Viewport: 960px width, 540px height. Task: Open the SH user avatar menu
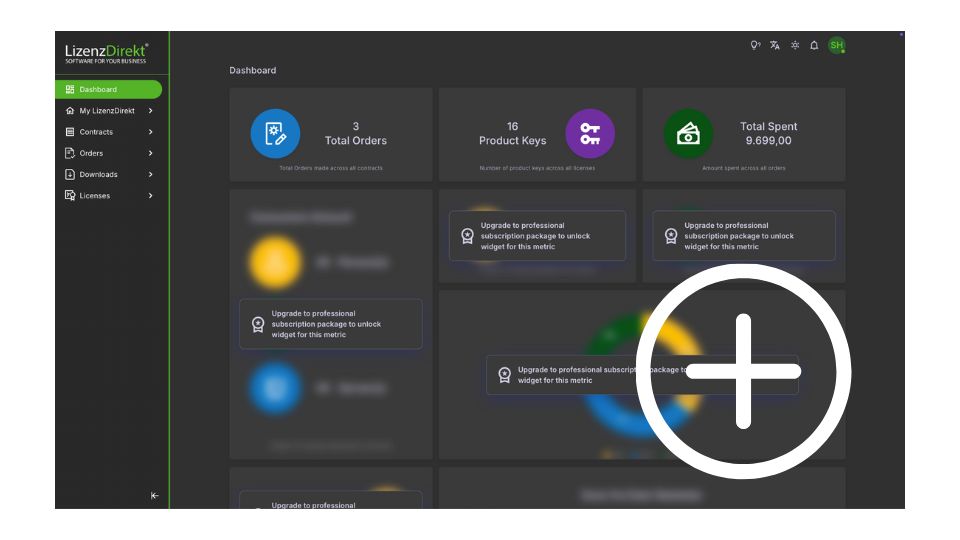point(836,45)
